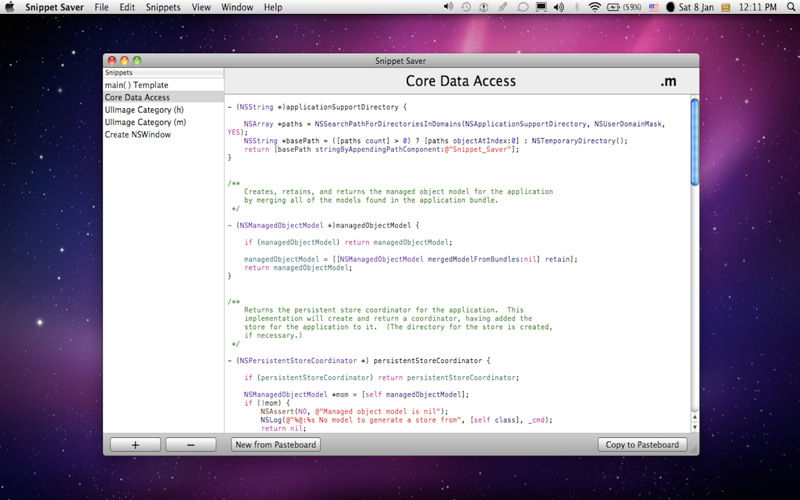Open the Apple menu

pyautogui.click(x=10, y=7)
